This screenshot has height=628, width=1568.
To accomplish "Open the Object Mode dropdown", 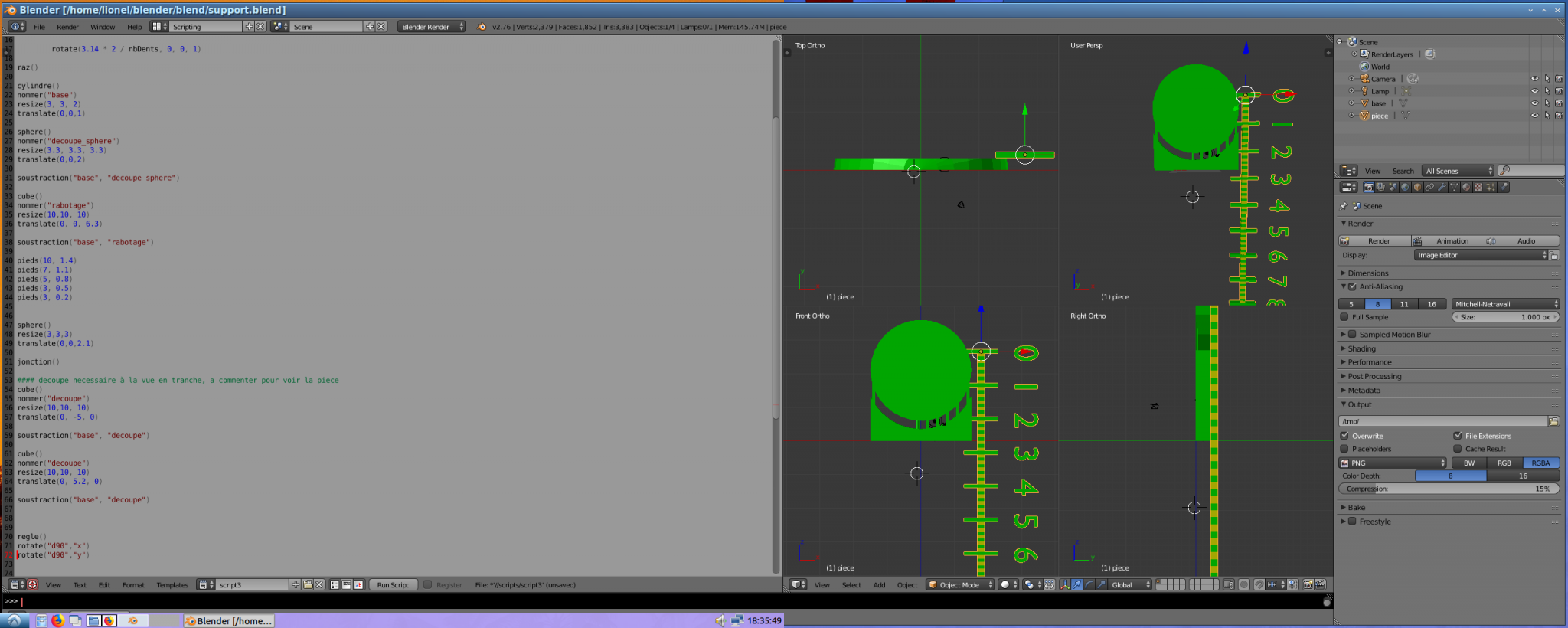I will point(960,584).
